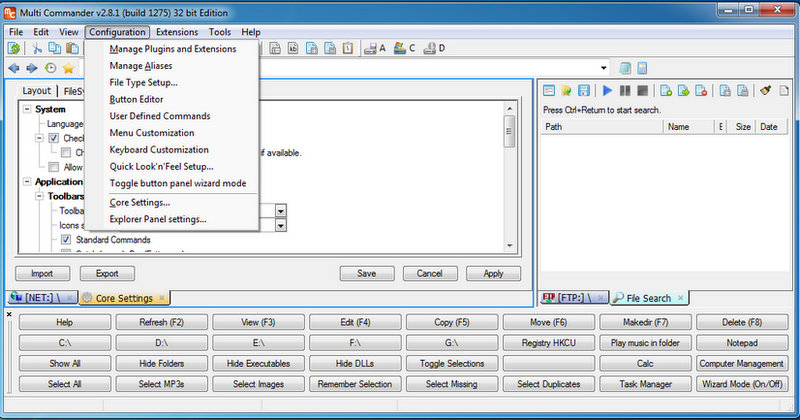This screenshot has width=800, height=420.
Task: Click the save floppy icon in File Search
Action: [584, 91]
